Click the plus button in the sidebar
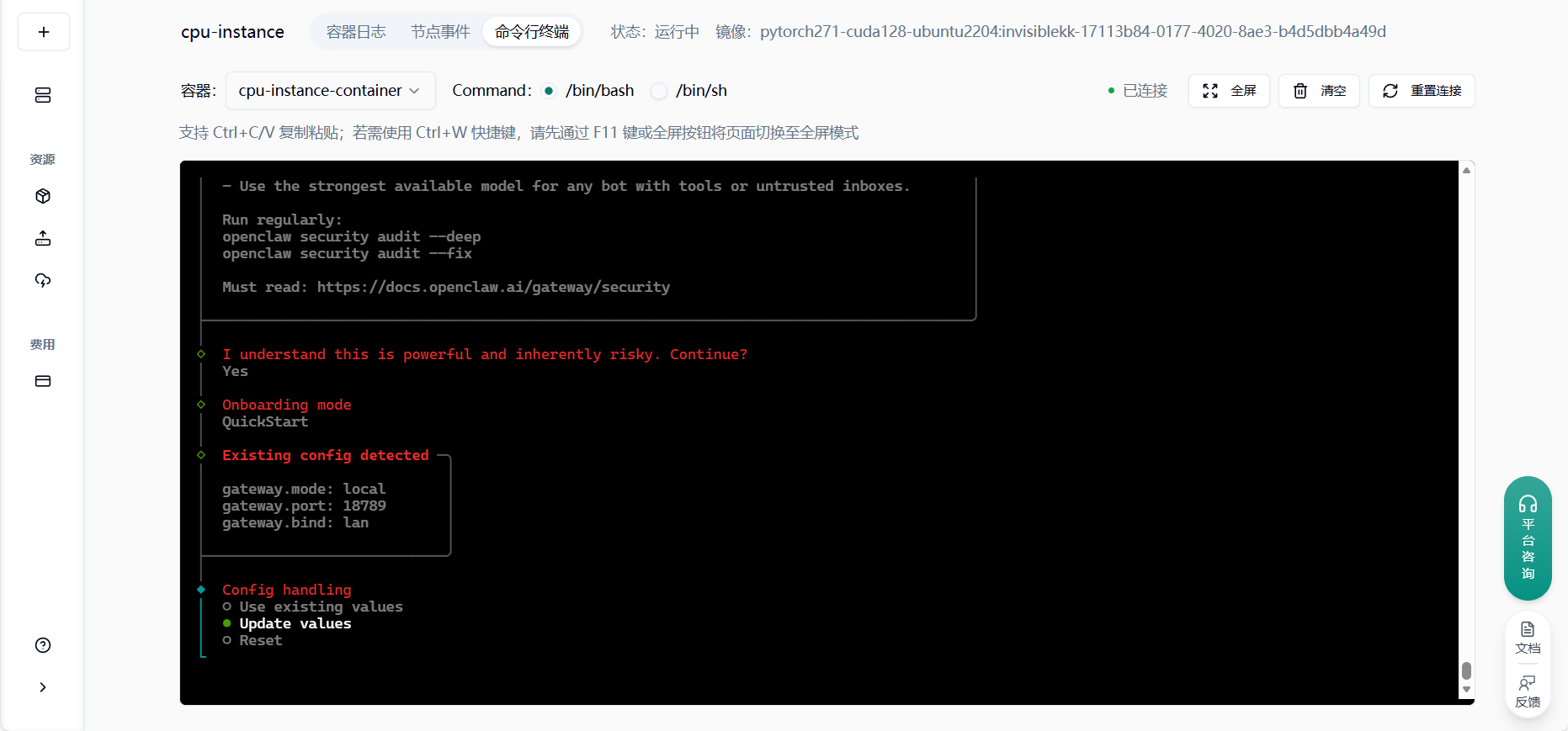 (44, 32)
